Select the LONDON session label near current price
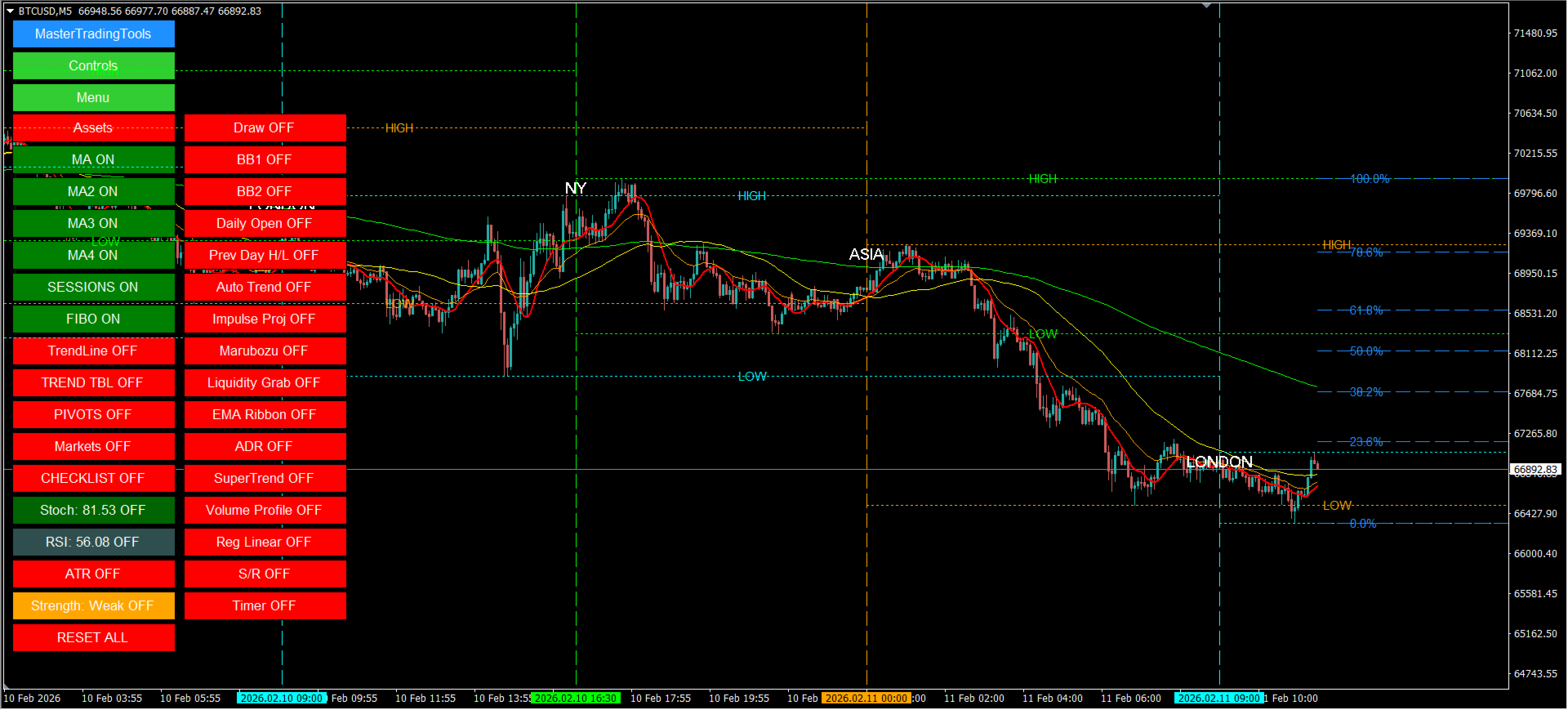Image resolution: width=1568 pixels, height=710 pixels. point(1219,462)
